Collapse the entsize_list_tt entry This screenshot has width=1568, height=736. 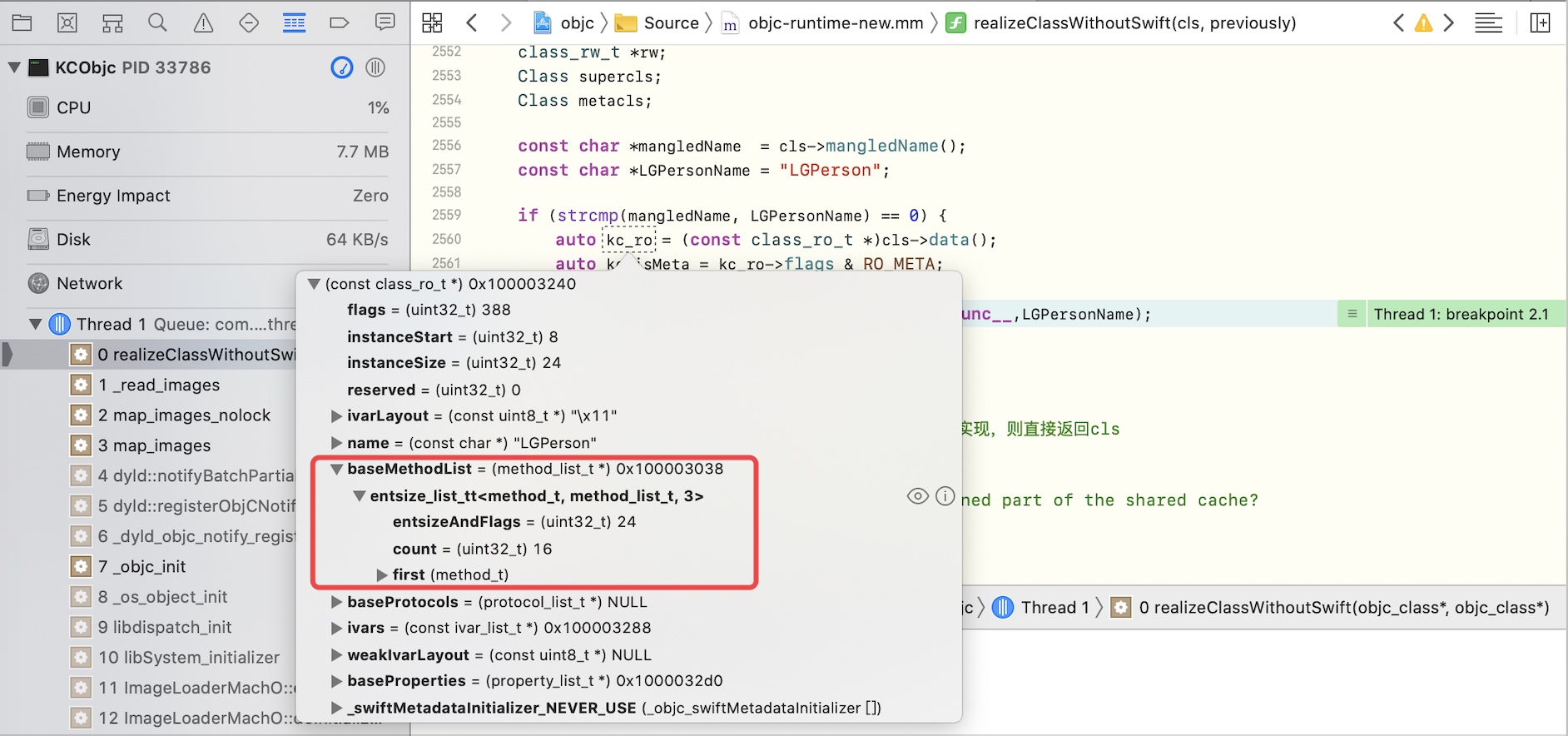(x=359, y=496)
